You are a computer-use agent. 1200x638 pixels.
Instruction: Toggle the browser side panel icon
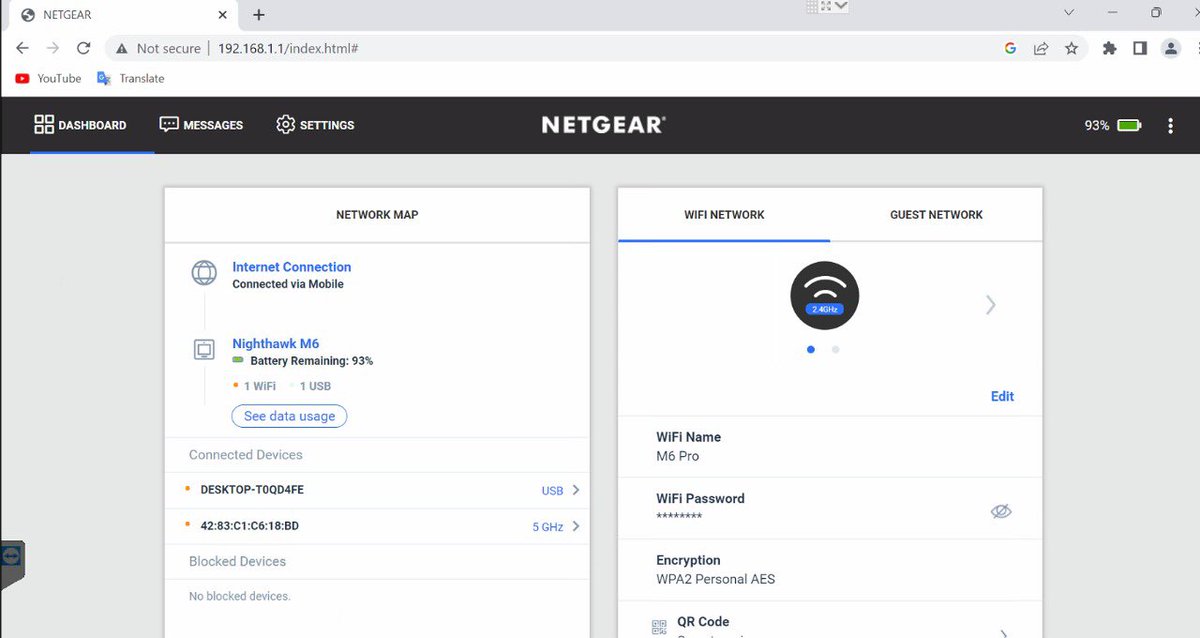coord(1139,48)
